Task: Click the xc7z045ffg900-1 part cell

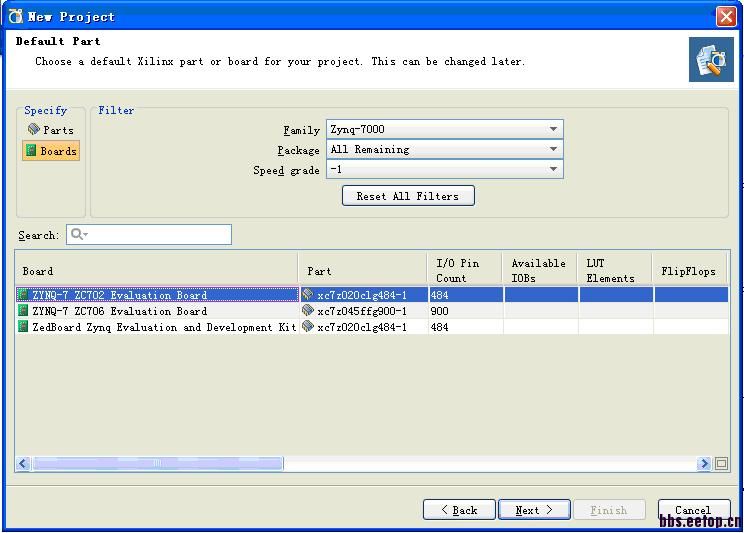Action: [x=363, y=311]
